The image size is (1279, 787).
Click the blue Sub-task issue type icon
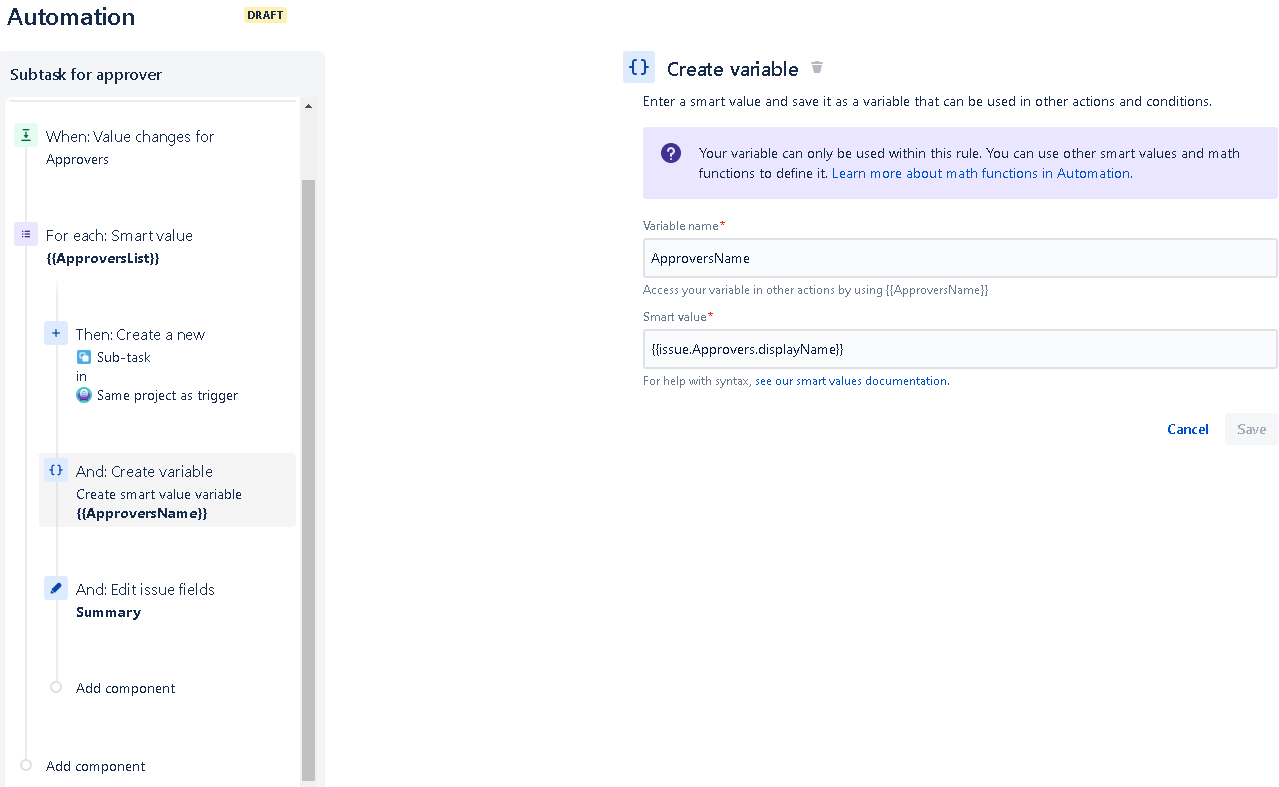(x=83, y=357)
